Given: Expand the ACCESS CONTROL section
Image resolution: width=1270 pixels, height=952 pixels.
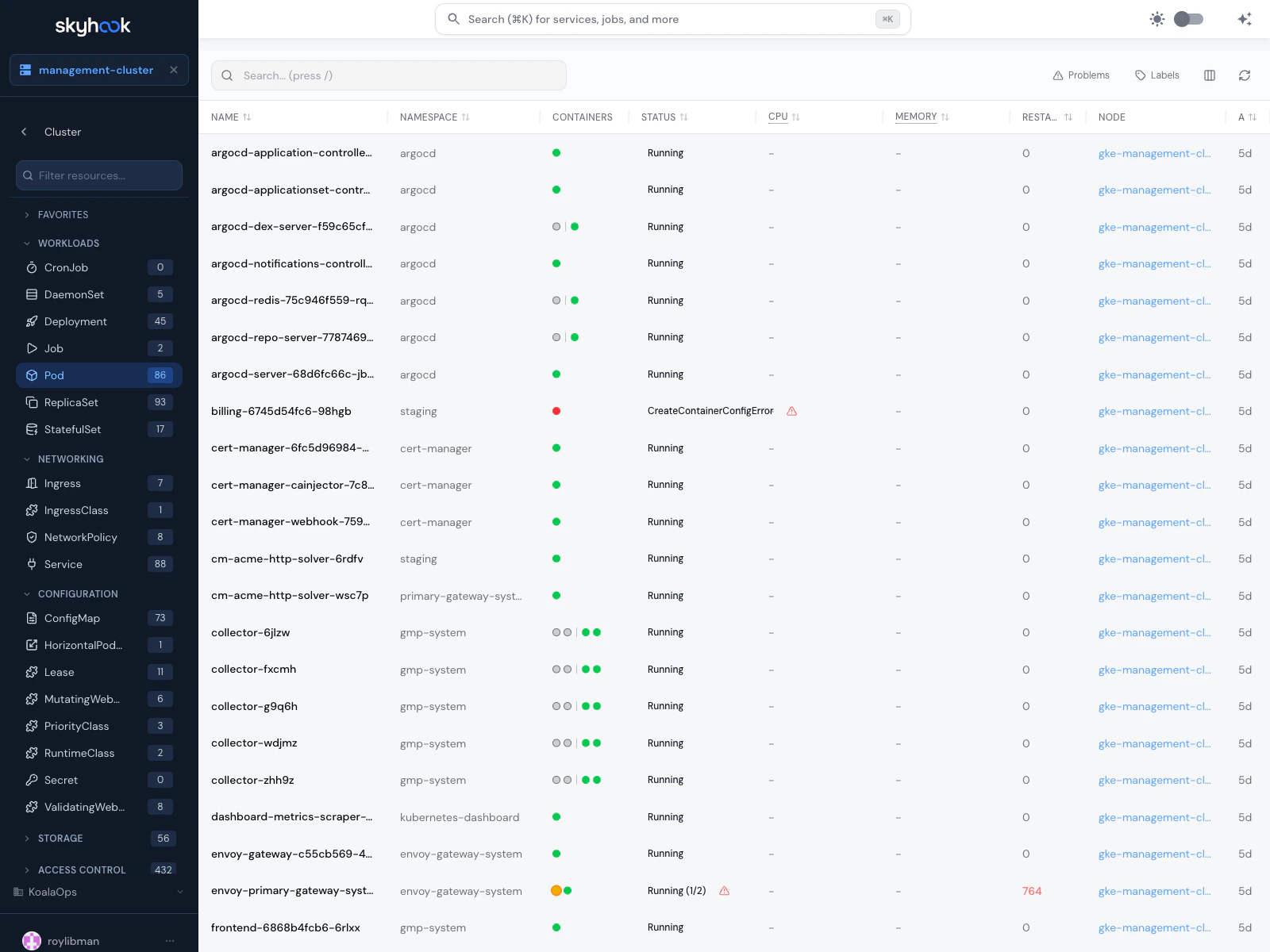Looking at the screenshot, I should tap(27, 869).
